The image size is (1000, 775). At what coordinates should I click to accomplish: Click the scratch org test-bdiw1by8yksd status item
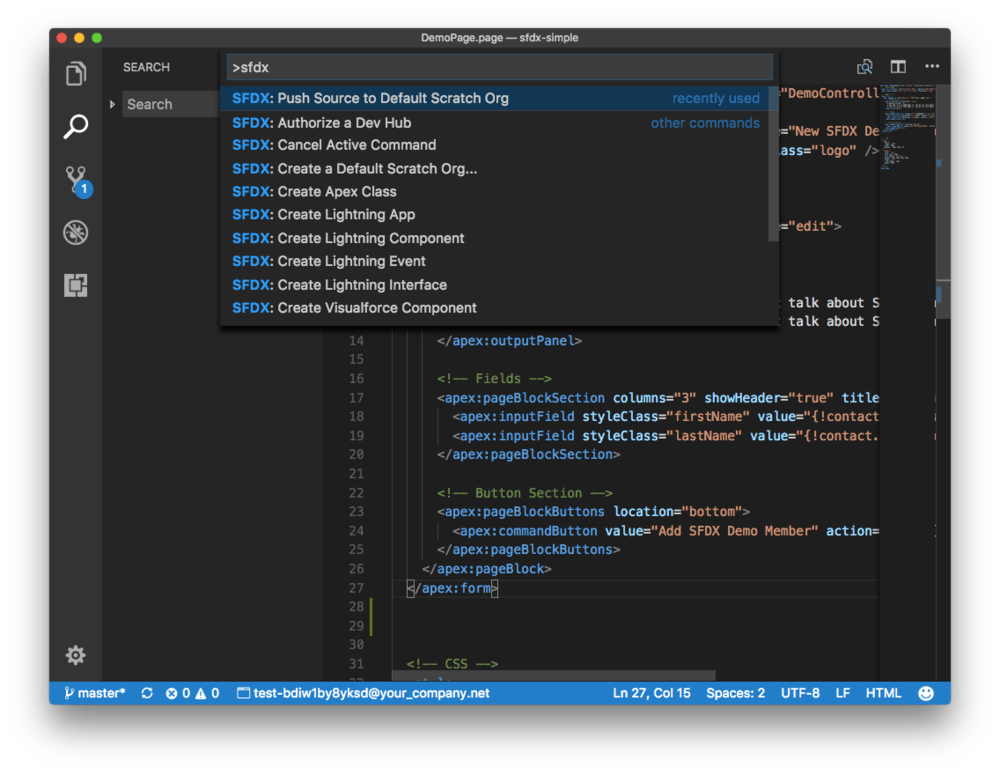[363, 693]
